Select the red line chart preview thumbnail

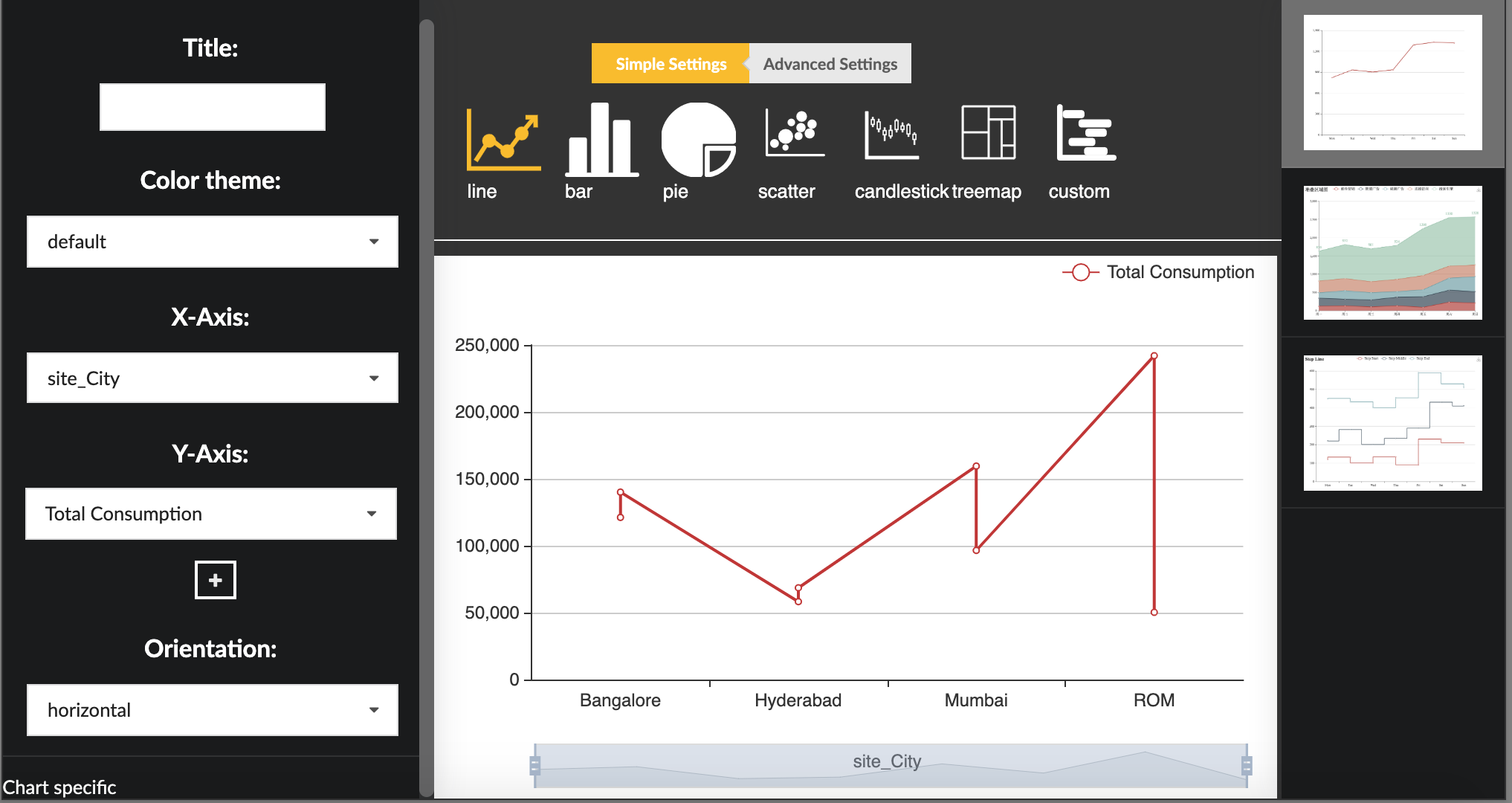pos(1392,84)
